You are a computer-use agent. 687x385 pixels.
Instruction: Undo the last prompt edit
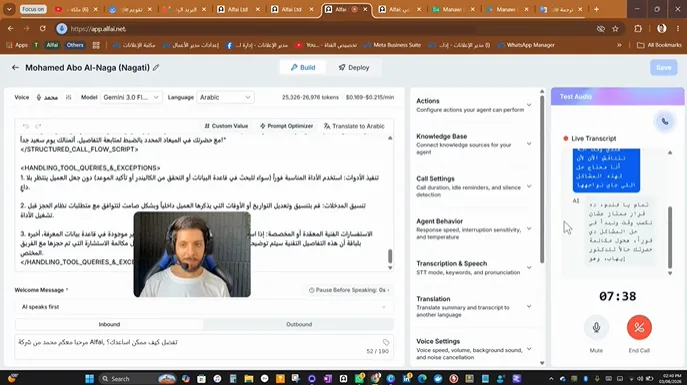click(26, 126)
